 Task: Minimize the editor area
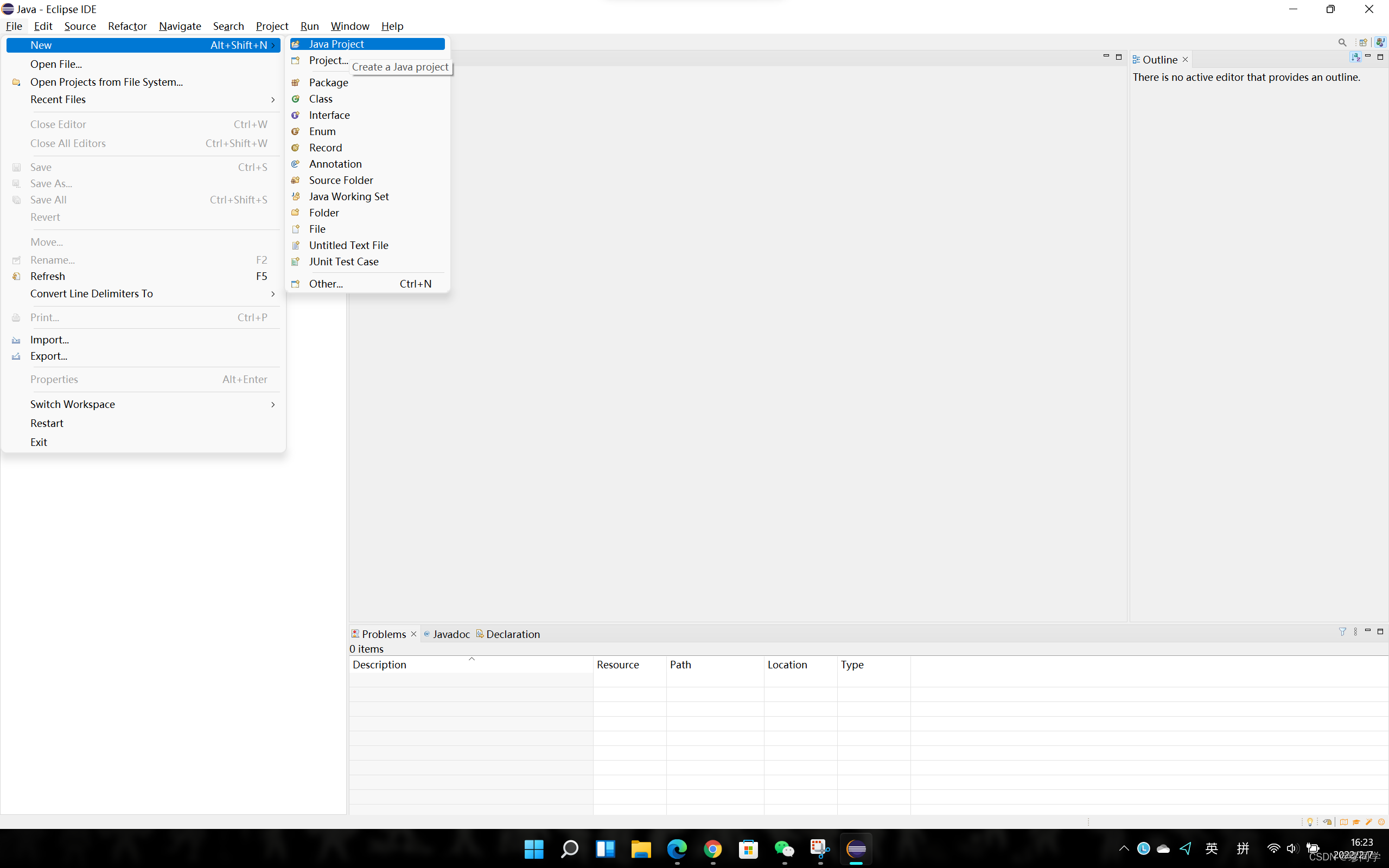tap(1106, 56)
